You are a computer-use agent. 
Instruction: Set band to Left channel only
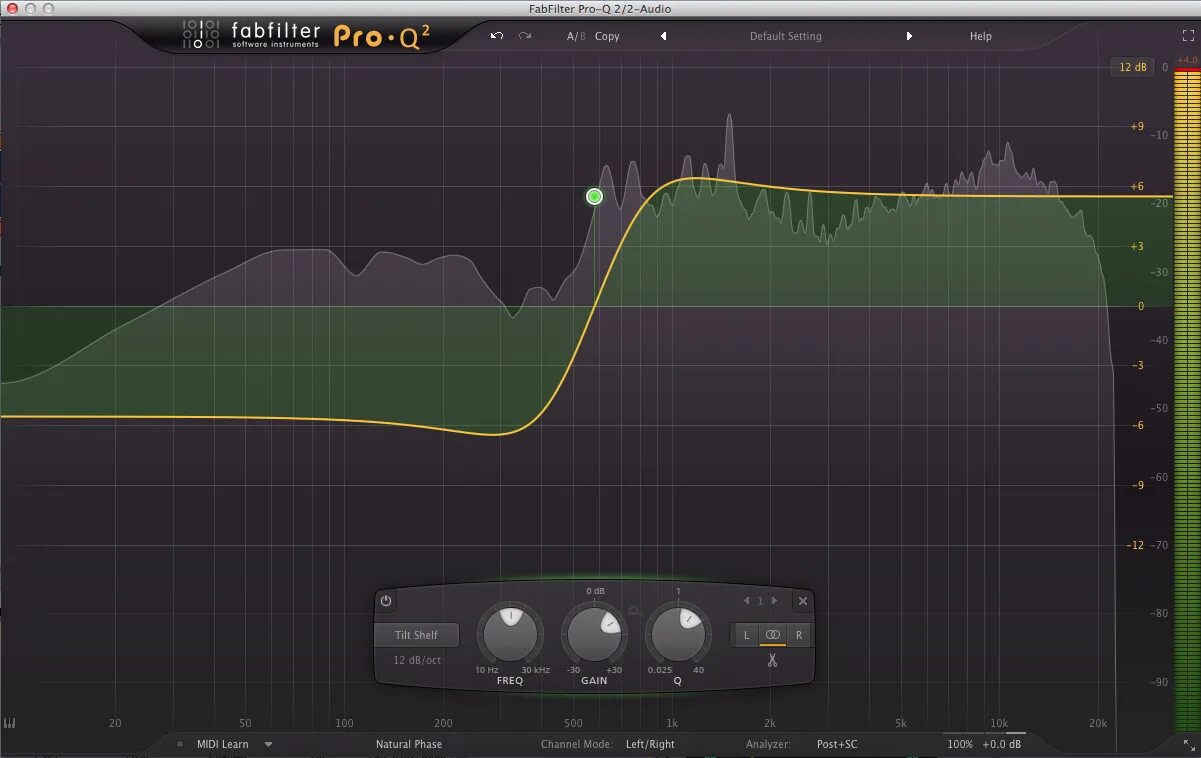click(746, 635)
